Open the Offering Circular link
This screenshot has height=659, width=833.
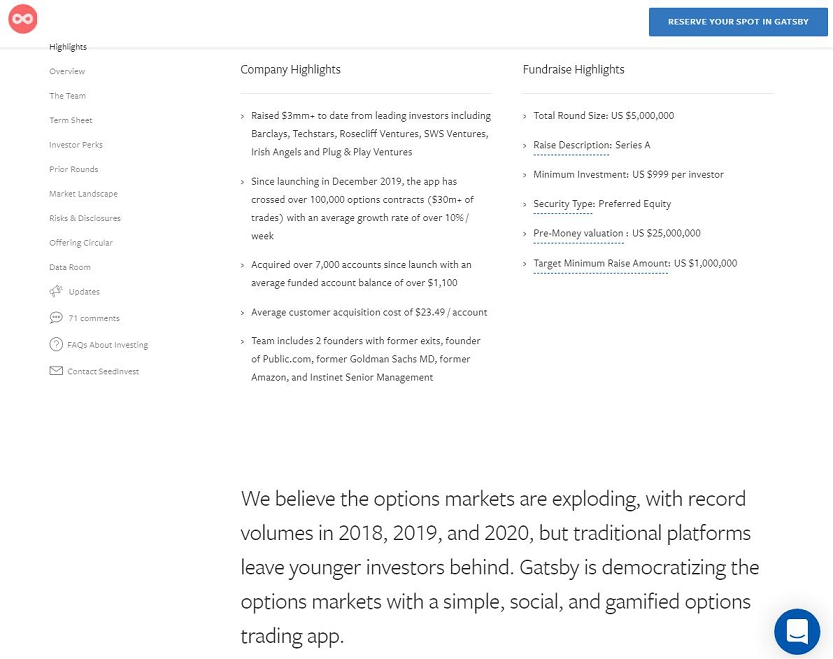(x=81, y=243)
